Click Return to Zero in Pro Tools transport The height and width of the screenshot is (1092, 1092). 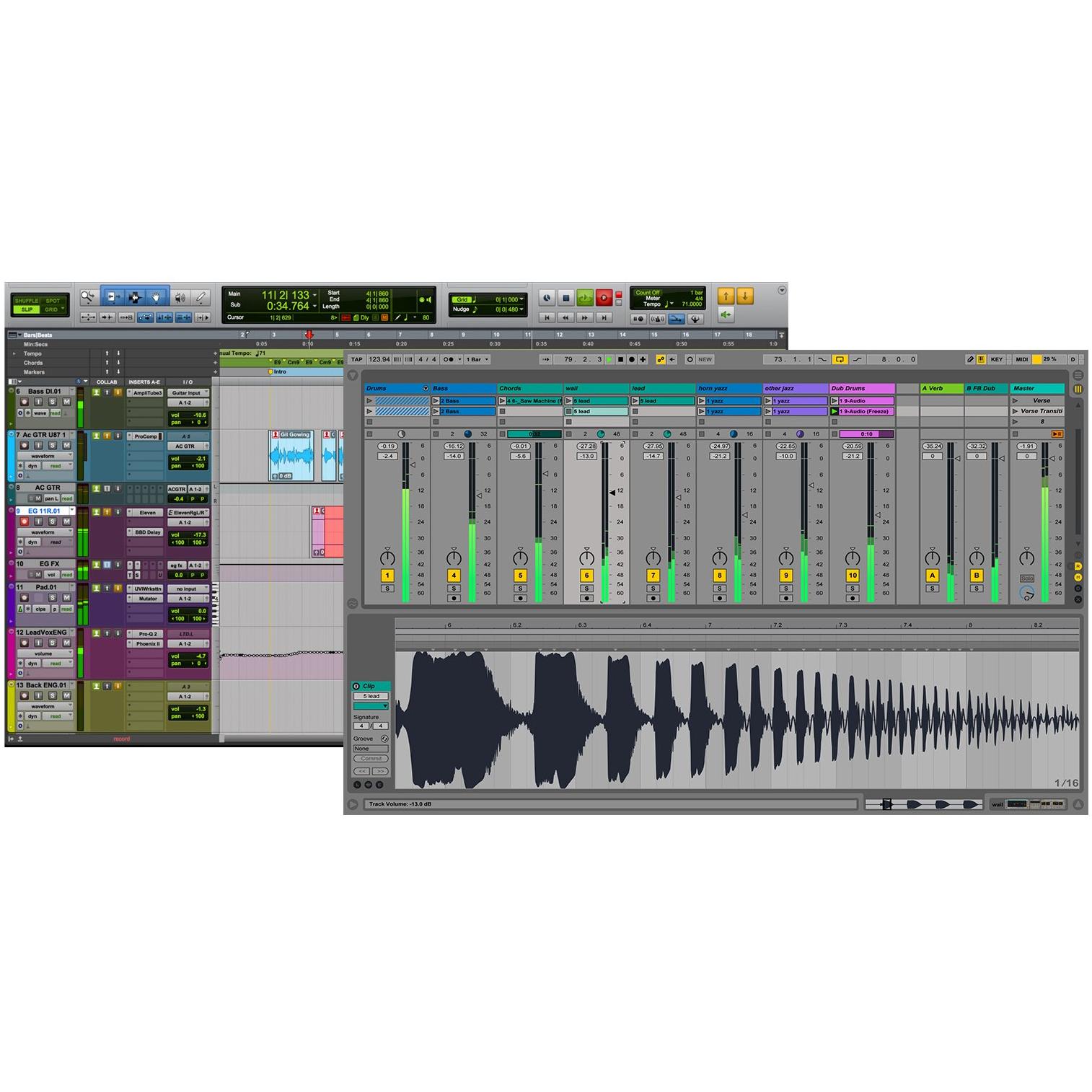(547, 317)
